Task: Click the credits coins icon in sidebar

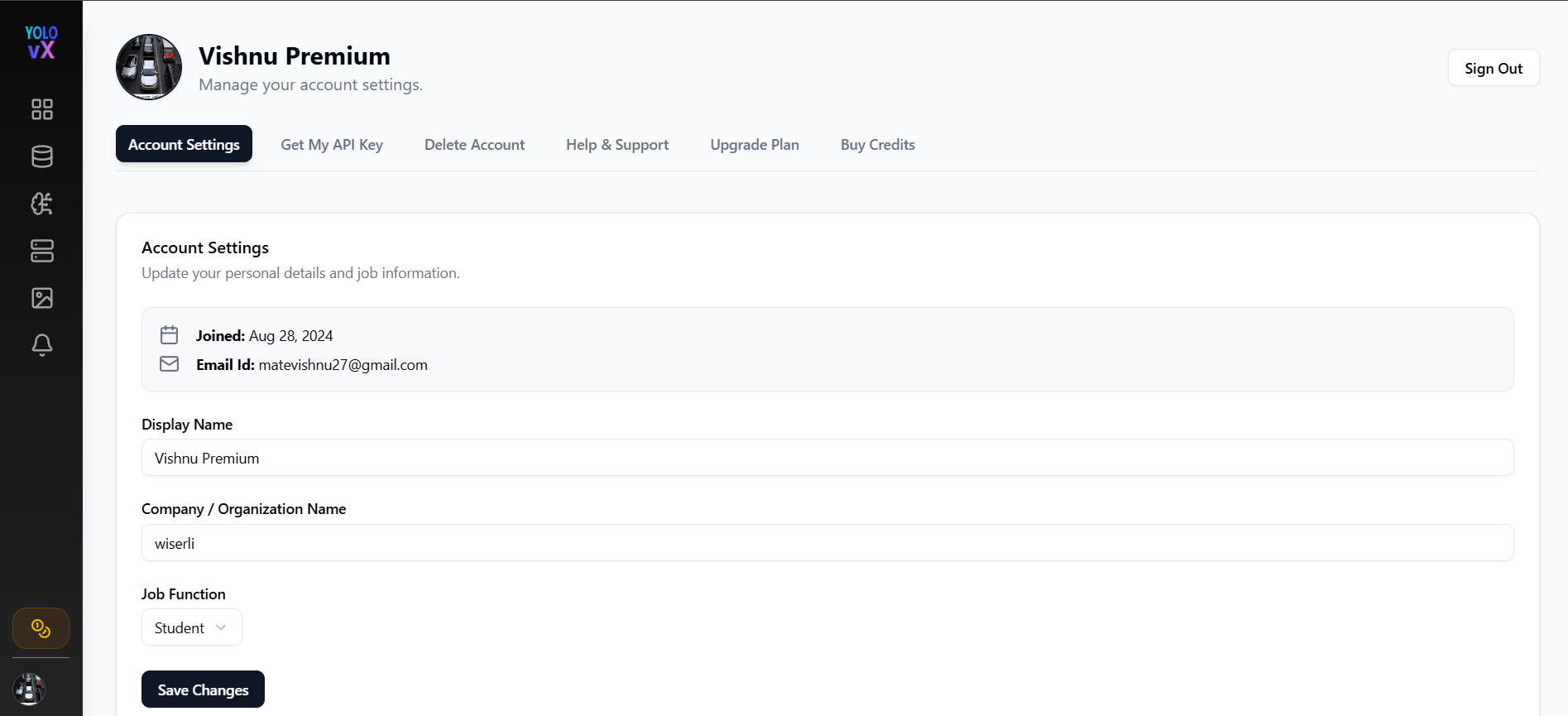Action: coord(41,628)
